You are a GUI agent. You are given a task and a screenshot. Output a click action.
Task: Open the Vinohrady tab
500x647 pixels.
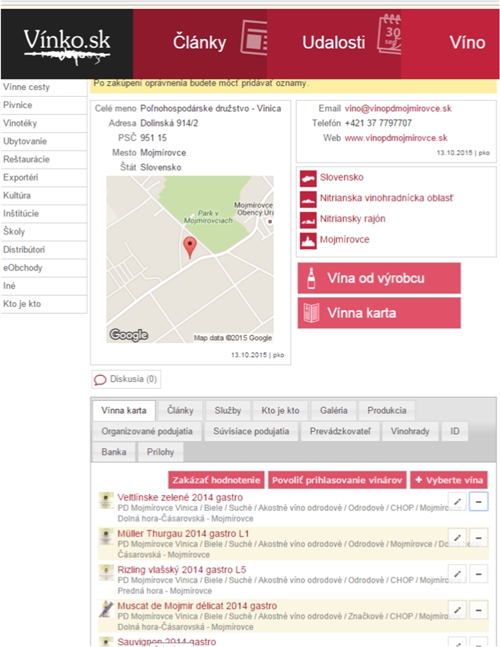410,431
